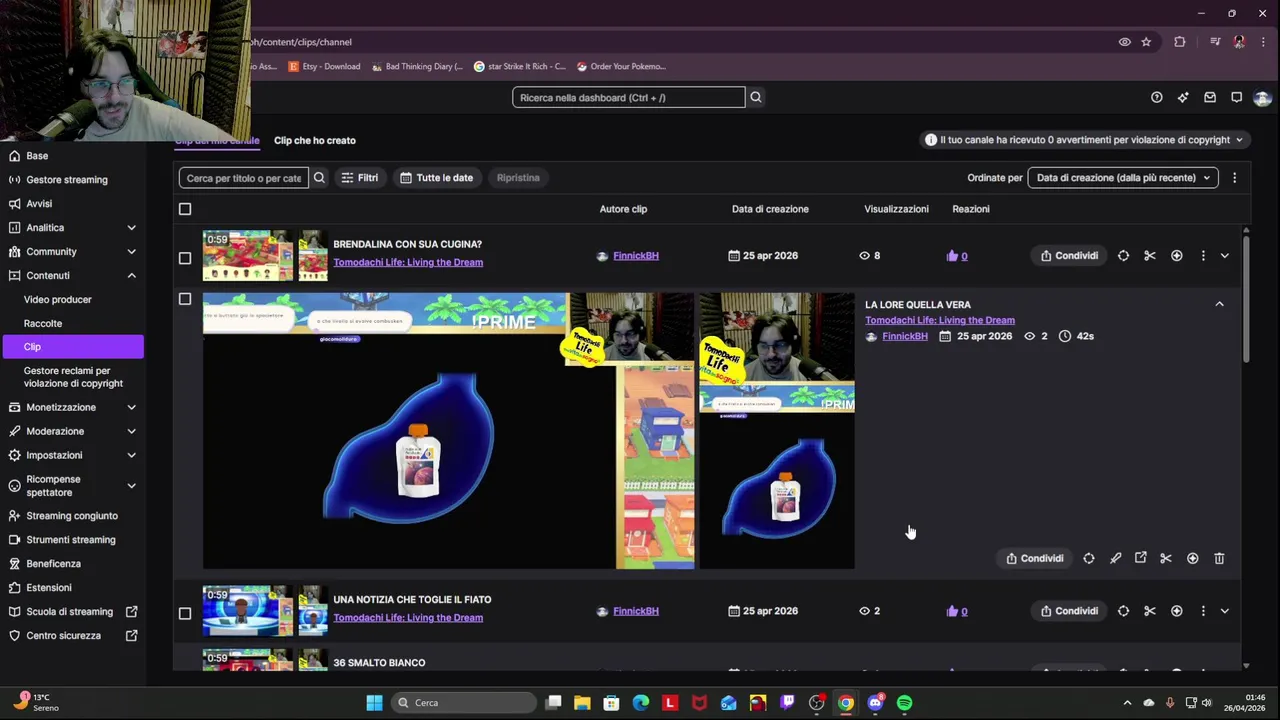Expand the BRENDALINA clip row chevron
Screen dimensions: 1280x720
pos(1224,256)
